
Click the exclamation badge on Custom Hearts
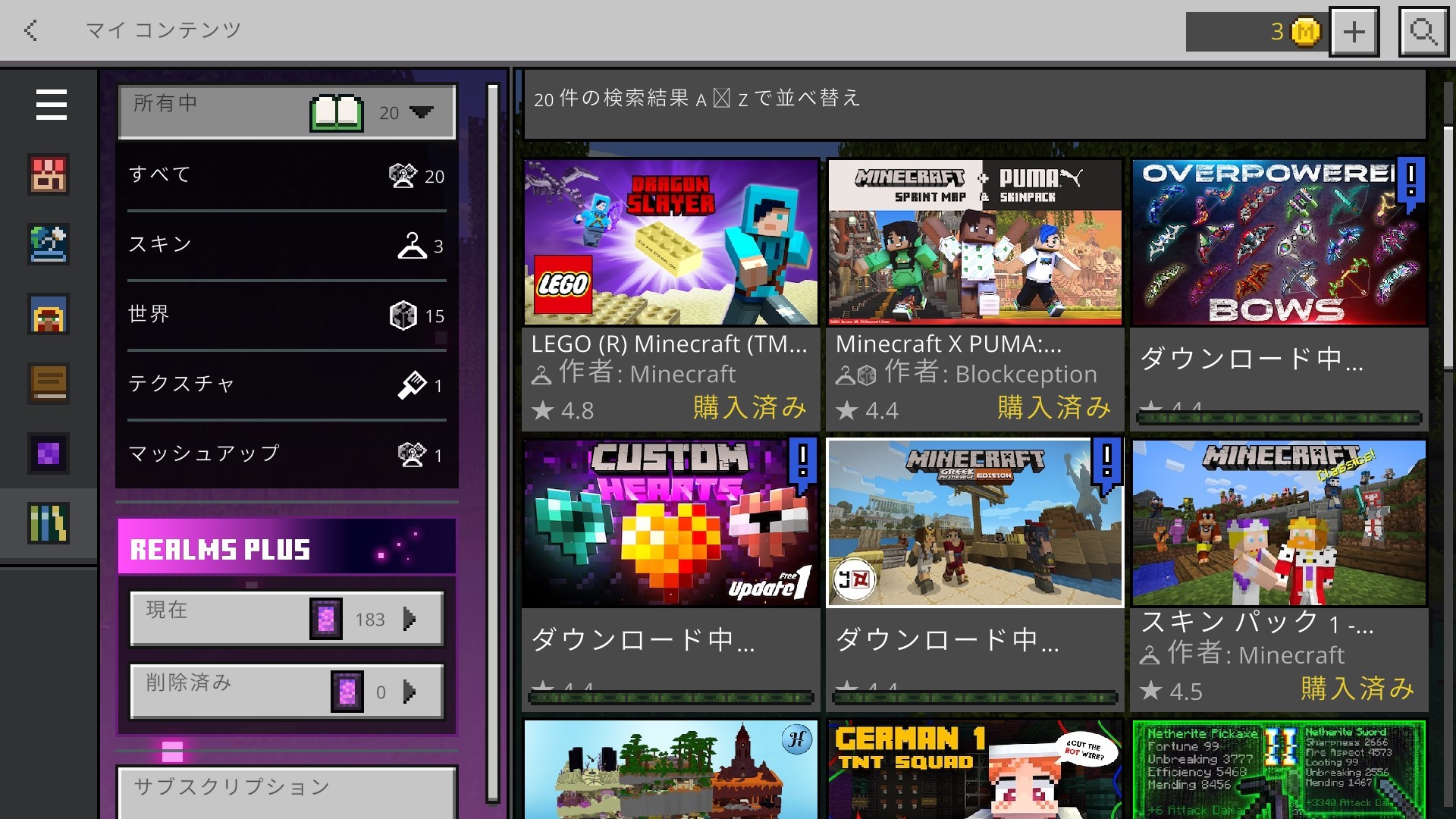[x=803, y=464]
